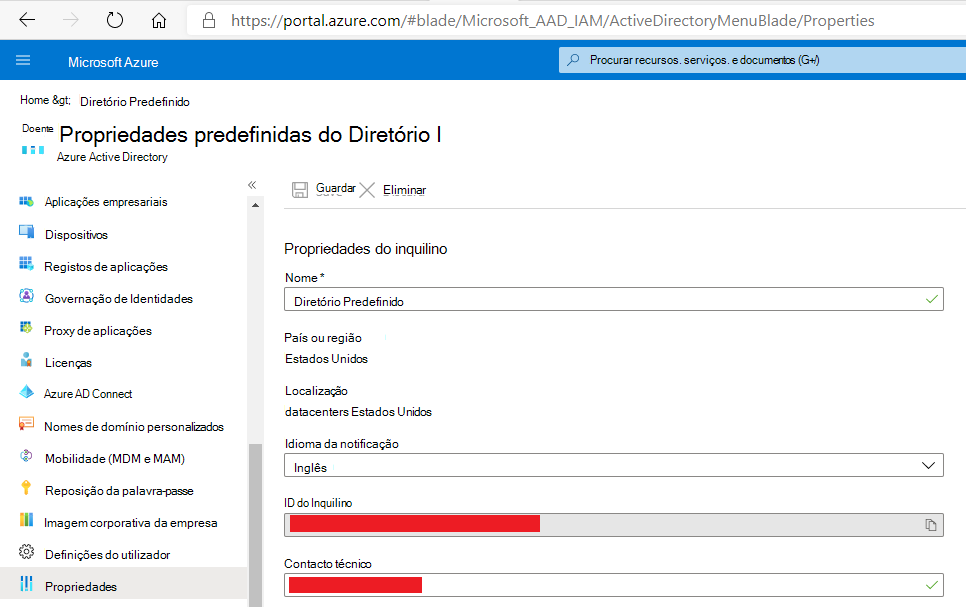
Task: Click the Licenças icon
Action: click(26, 359)
